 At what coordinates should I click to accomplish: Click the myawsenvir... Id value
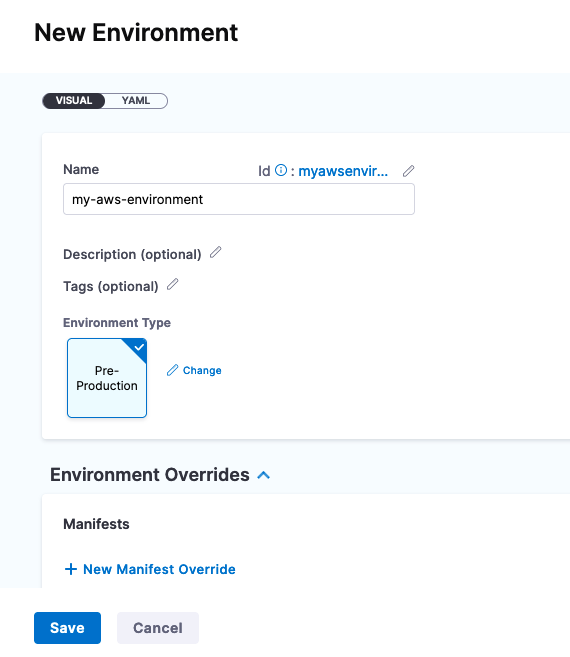point(343,171)
